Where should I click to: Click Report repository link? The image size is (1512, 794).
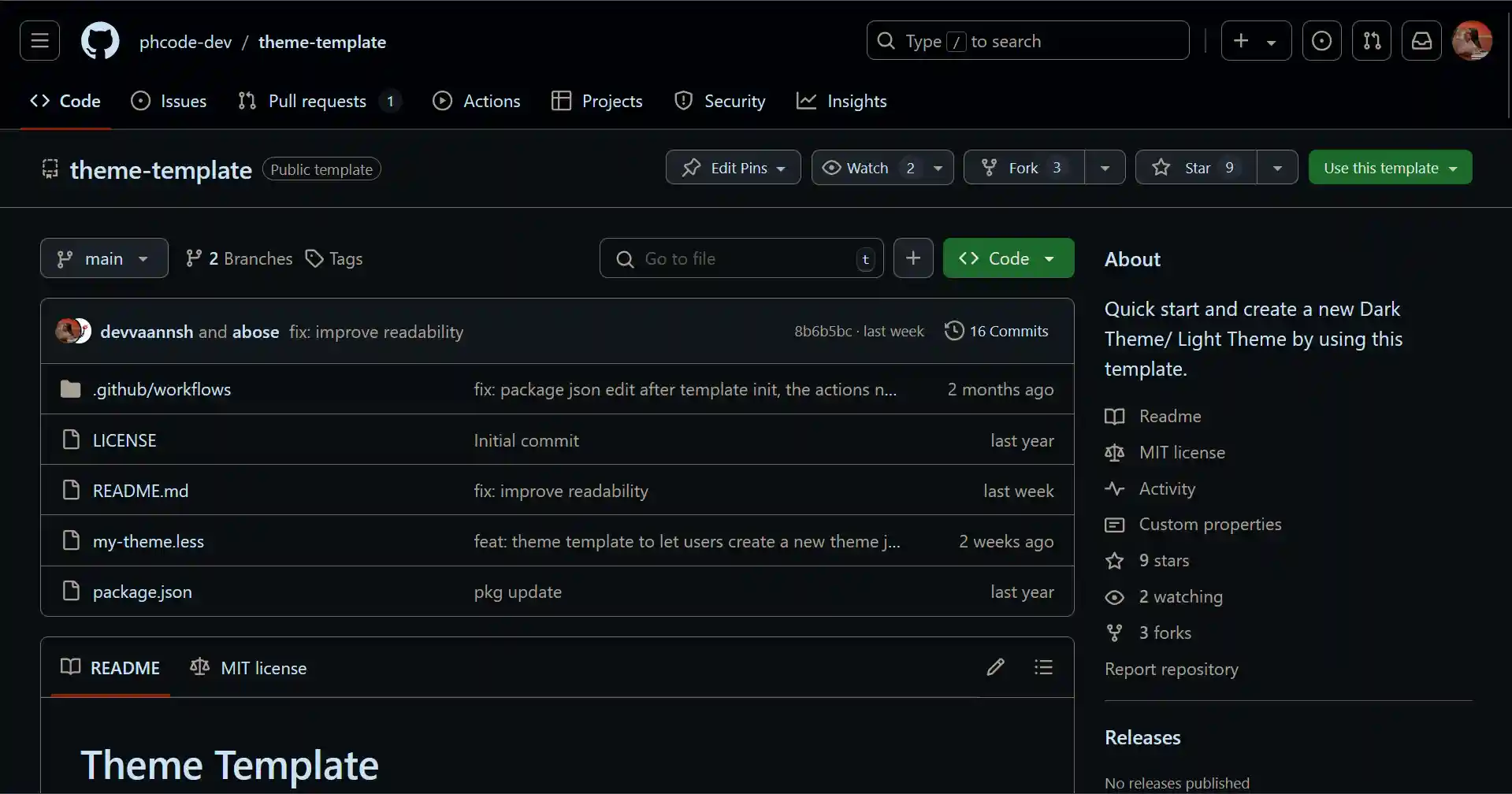(x=1172, y=669)
